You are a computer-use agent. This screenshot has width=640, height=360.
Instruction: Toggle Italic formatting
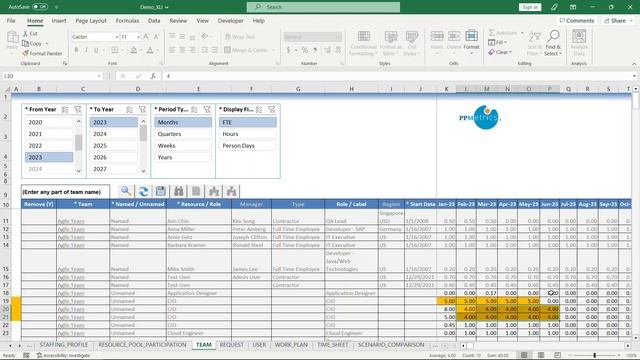click(86, 50)
